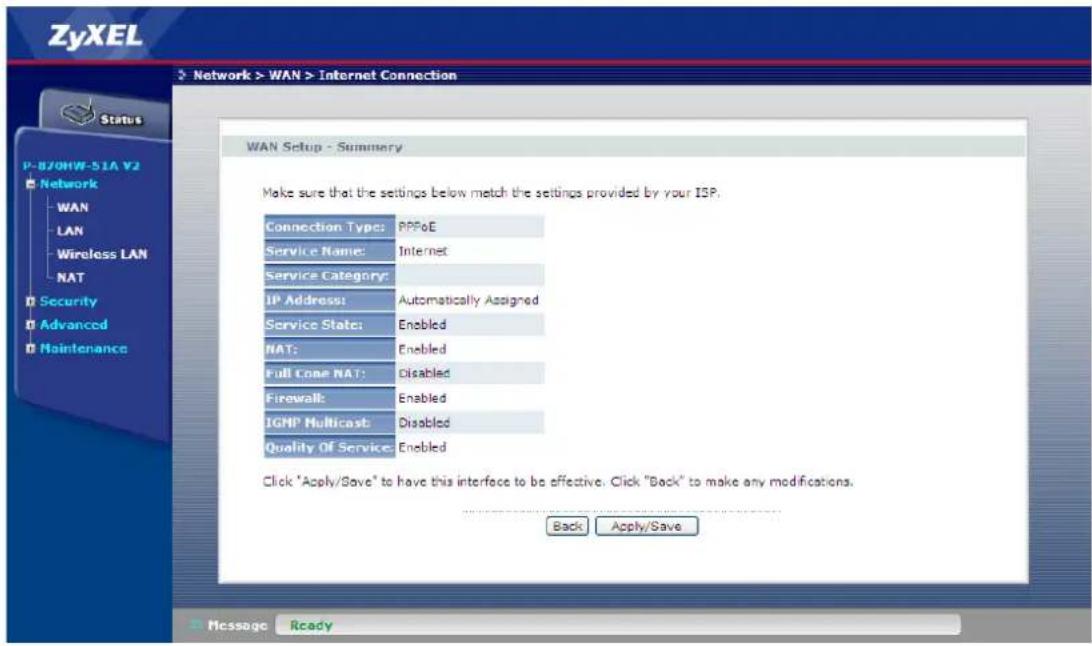Click the Service Name label cell

329,251
